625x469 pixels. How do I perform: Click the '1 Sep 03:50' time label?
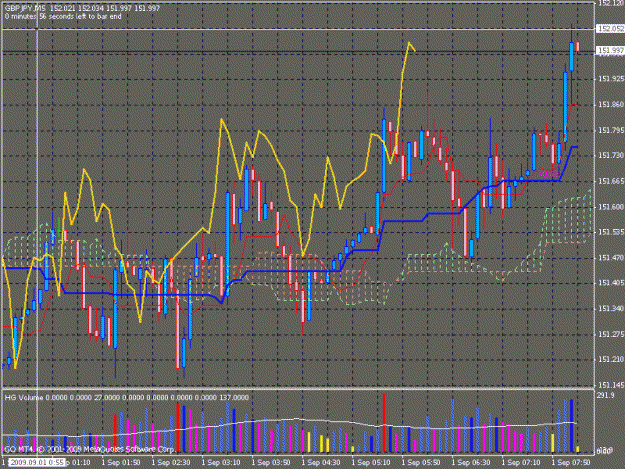pos(271,463)
